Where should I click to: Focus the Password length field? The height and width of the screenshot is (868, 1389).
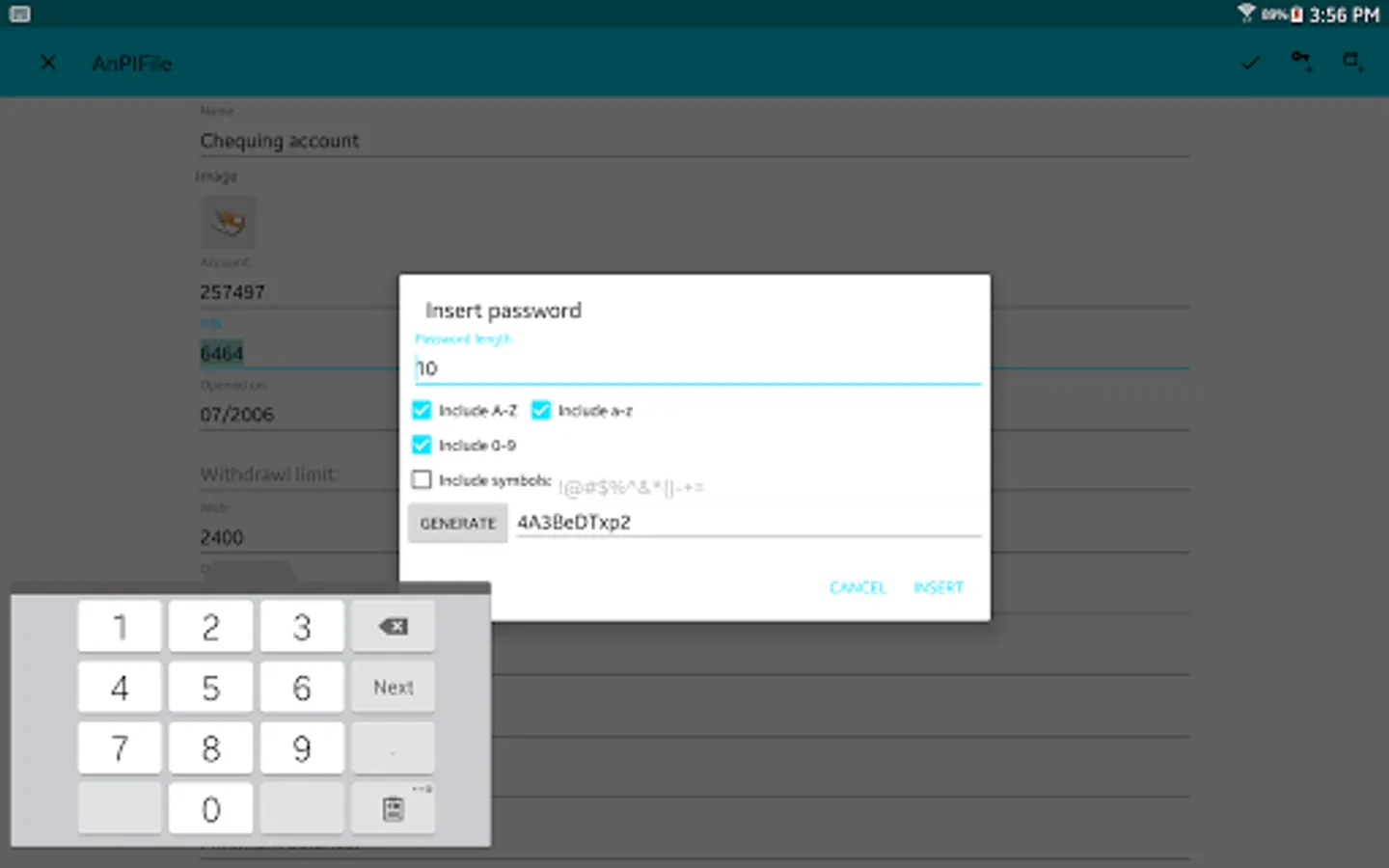pos(697,368)
